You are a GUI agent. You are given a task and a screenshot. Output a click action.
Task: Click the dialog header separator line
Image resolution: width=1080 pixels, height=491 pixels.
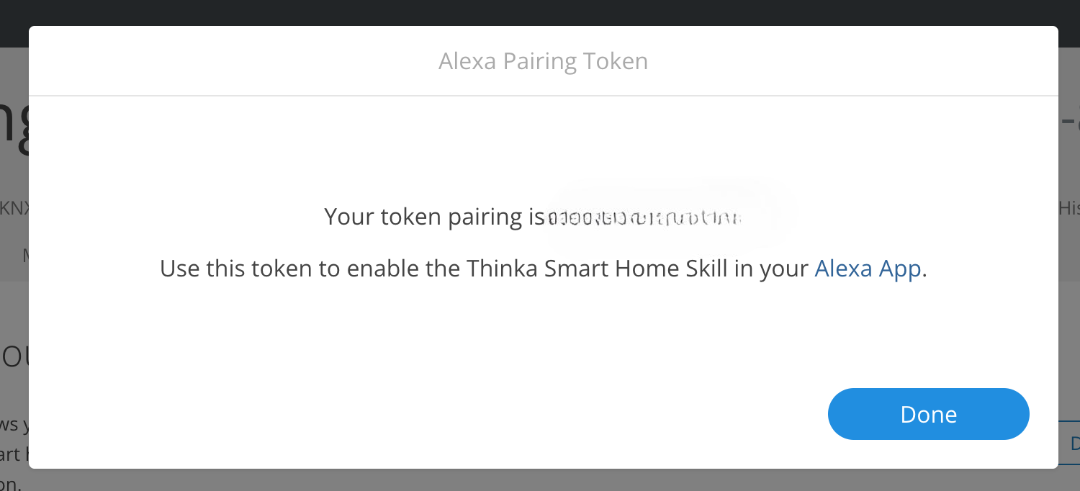(543, 96)
